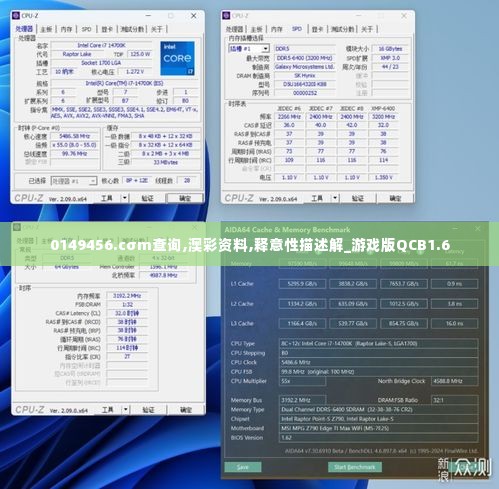Image resolution: width=499 pixels, height=489 pixels.
Task: Click the L2 Cache 1334.2 GB/s read value
Action: click(302, 304)
